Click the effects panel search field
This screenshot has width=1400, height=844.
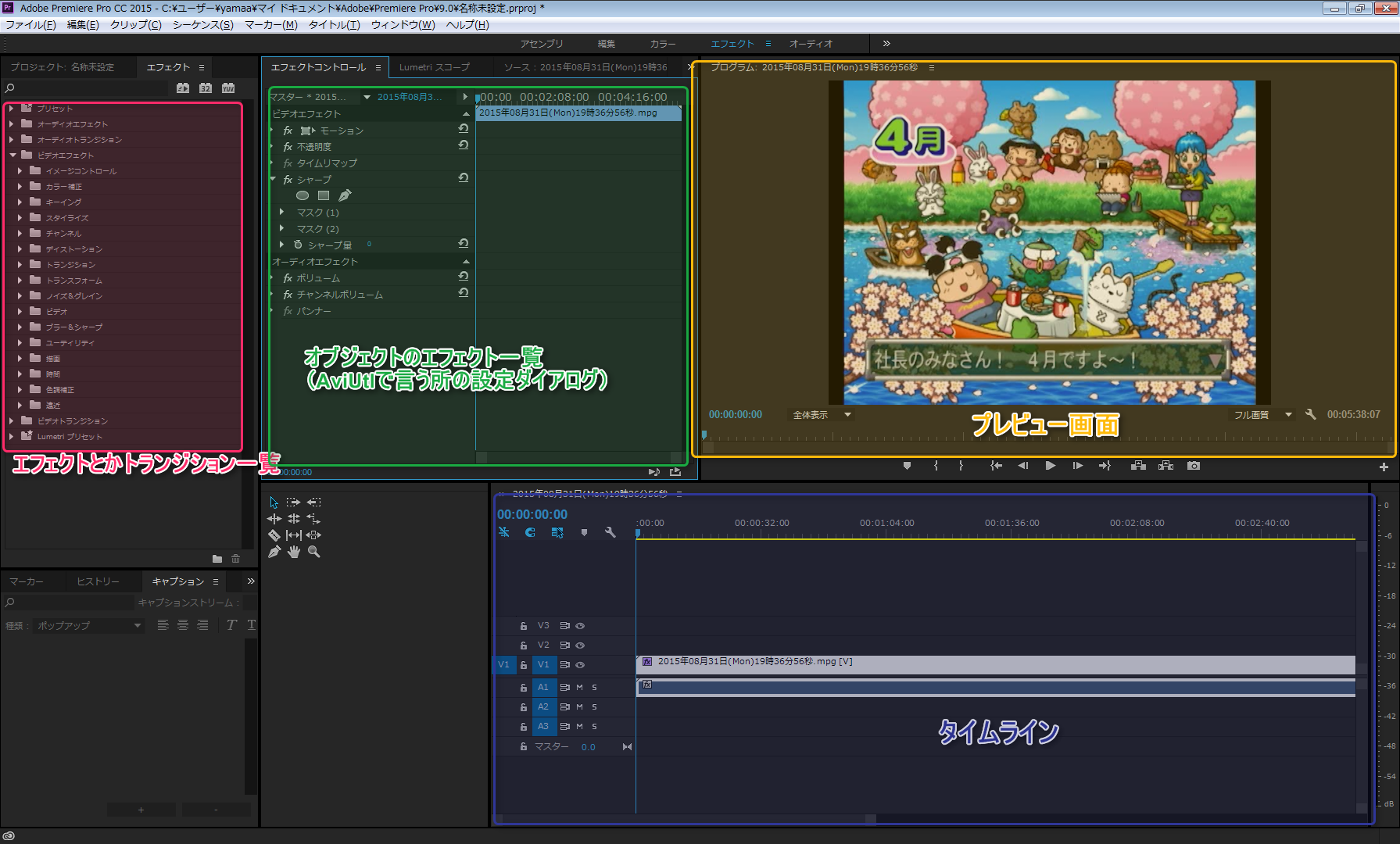click(x=86, y=88)
